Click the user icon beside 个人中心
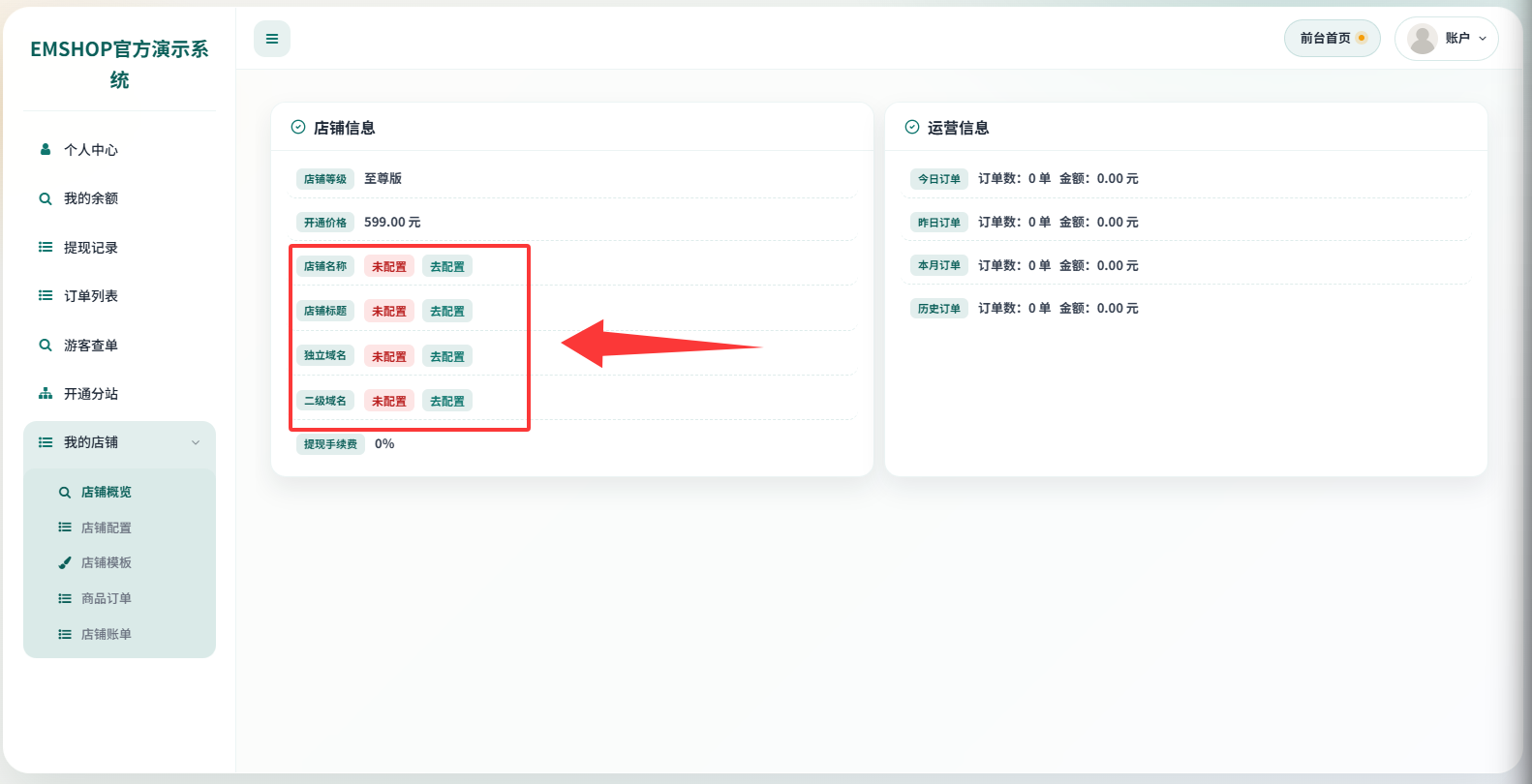Image resolution: width=1532 pixels, height=784 pixels. (x=46, y=149)
